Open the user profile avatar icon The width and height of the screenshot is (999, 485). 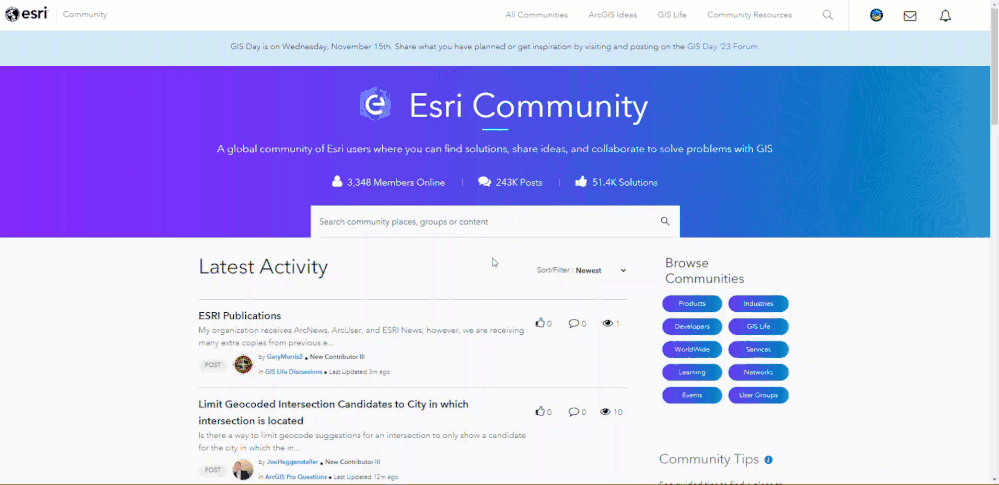[x=877, y=15]
